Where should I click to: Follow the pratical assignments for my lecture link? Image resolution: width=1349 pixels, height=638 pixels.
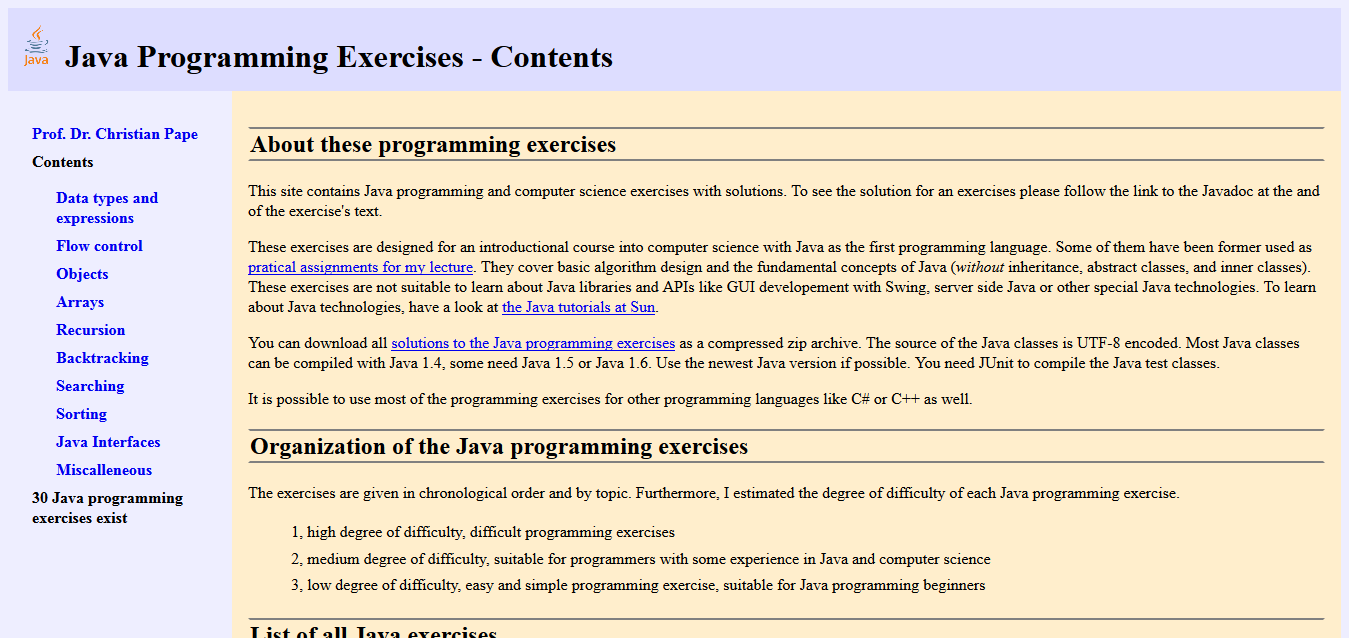tap(360, 266)
